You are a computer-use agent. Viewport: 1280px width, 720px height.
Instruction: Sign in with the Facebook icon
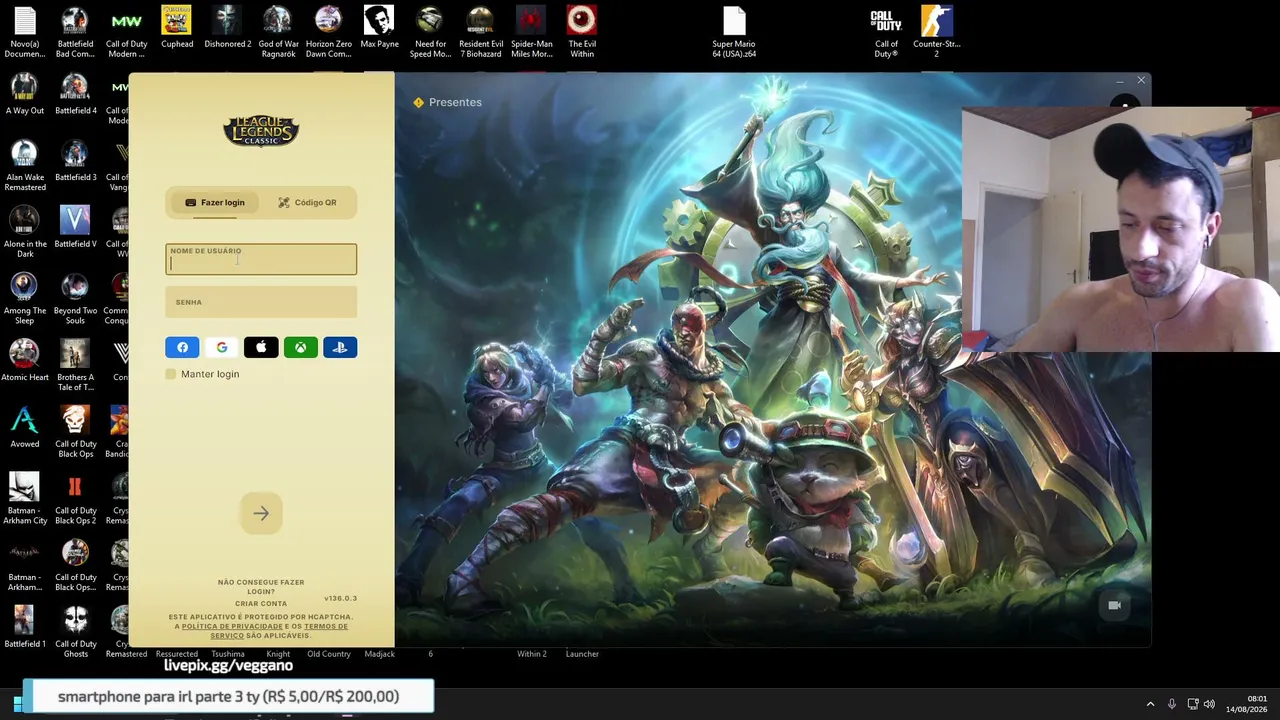[x=182, y=347]
